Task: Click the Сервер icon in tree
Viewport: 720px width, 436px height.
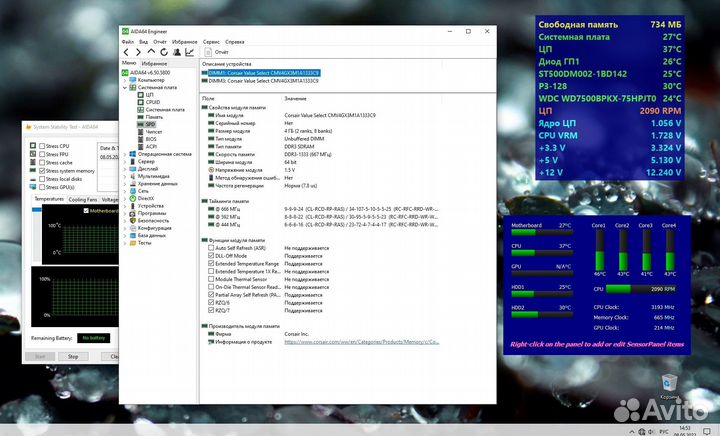Action: (133, 162)
